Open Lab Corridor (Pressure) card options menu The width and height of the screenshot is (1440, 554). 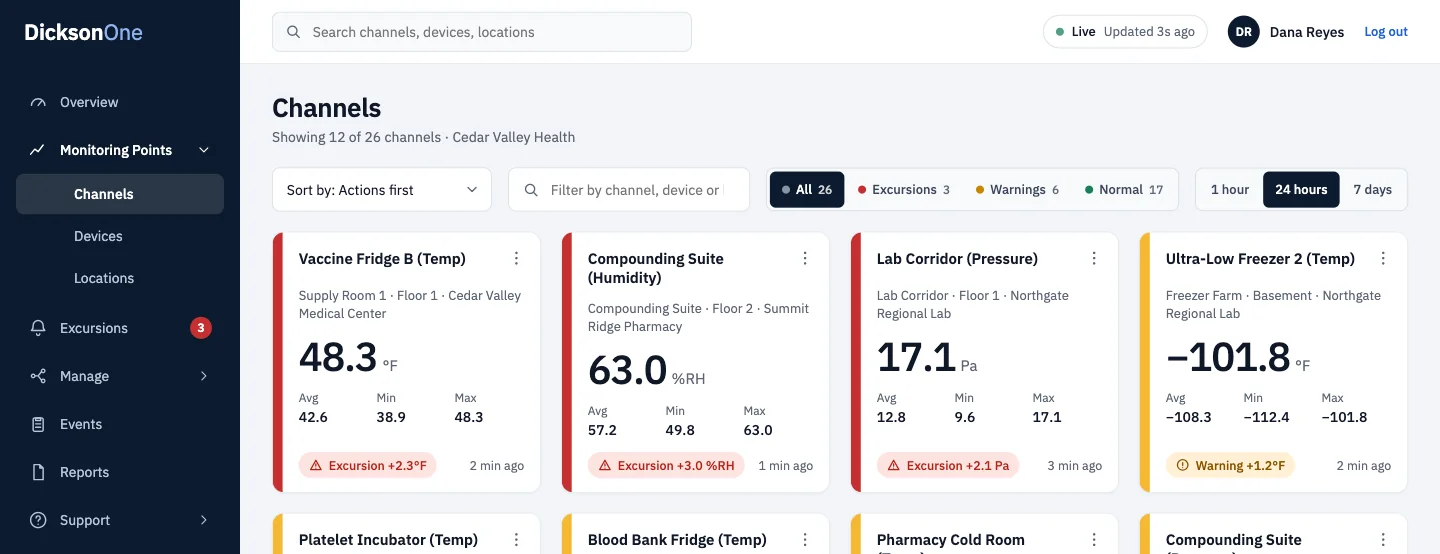pos(1094,259)
